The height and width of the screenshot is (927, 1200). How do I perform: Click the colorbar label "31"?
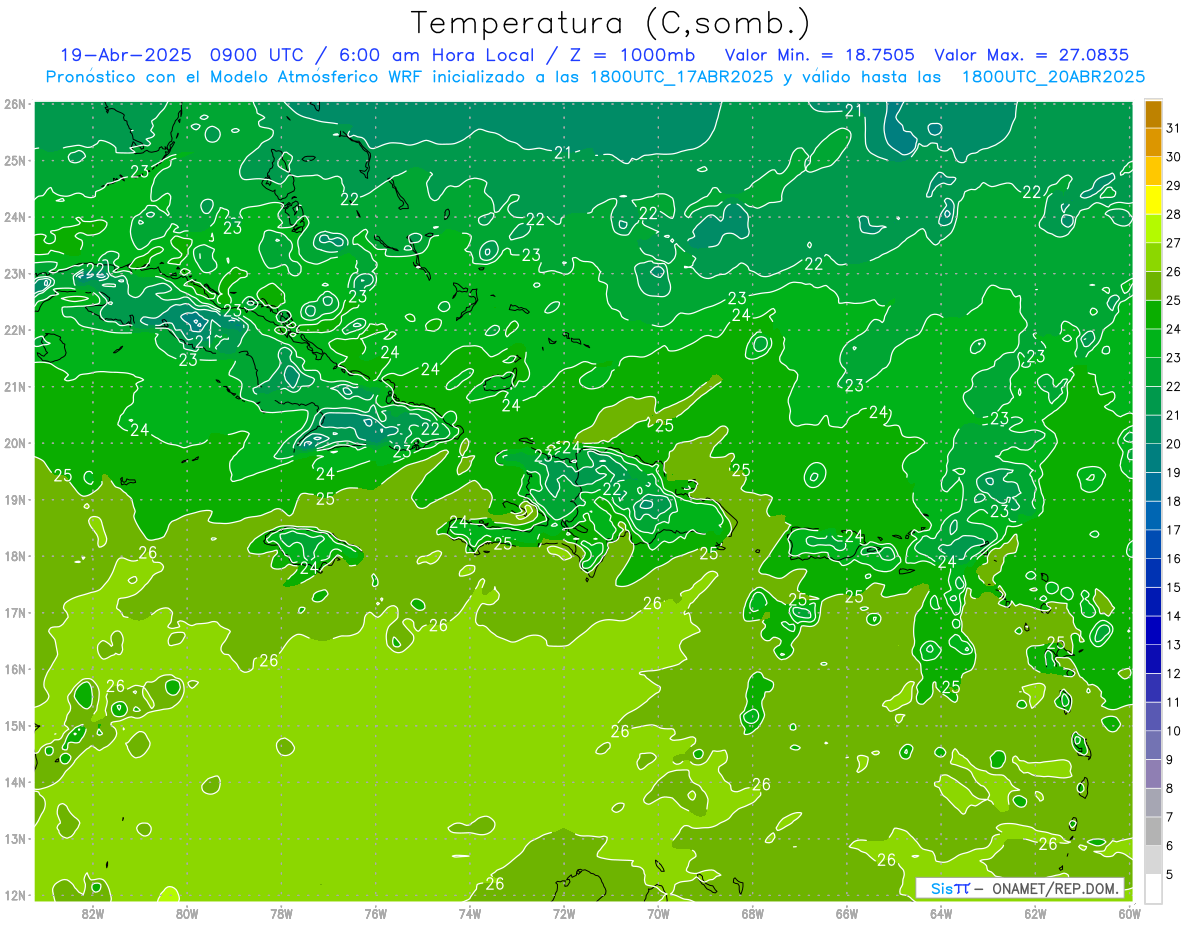coord(1174,129)
